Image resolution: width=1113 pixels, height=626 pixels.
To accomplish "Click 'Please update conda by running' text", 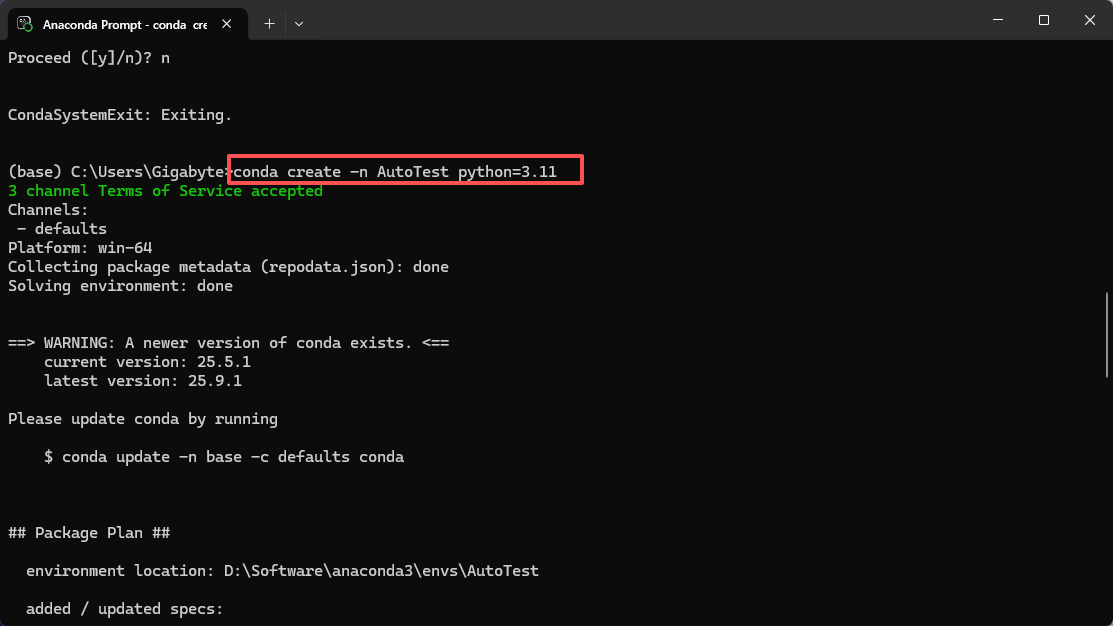I will [143, 419].
